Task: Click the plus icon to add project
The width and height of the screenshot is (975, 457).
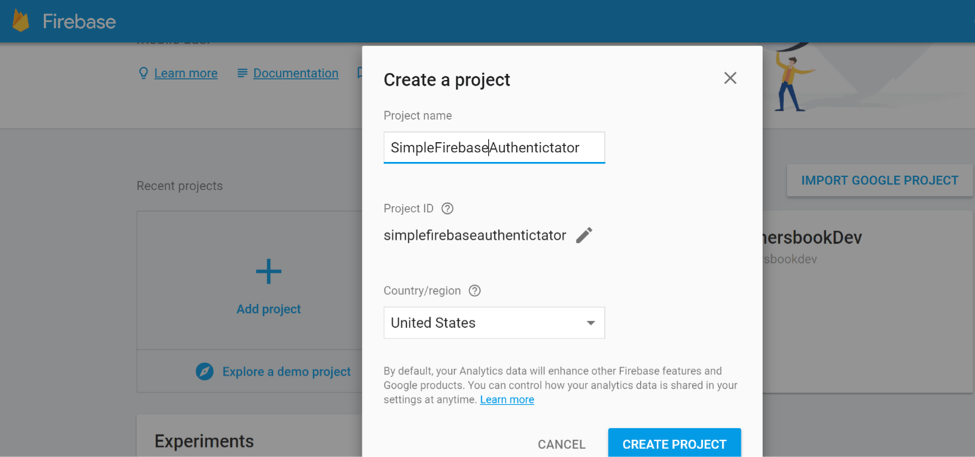Action: (x=268, y=271)
